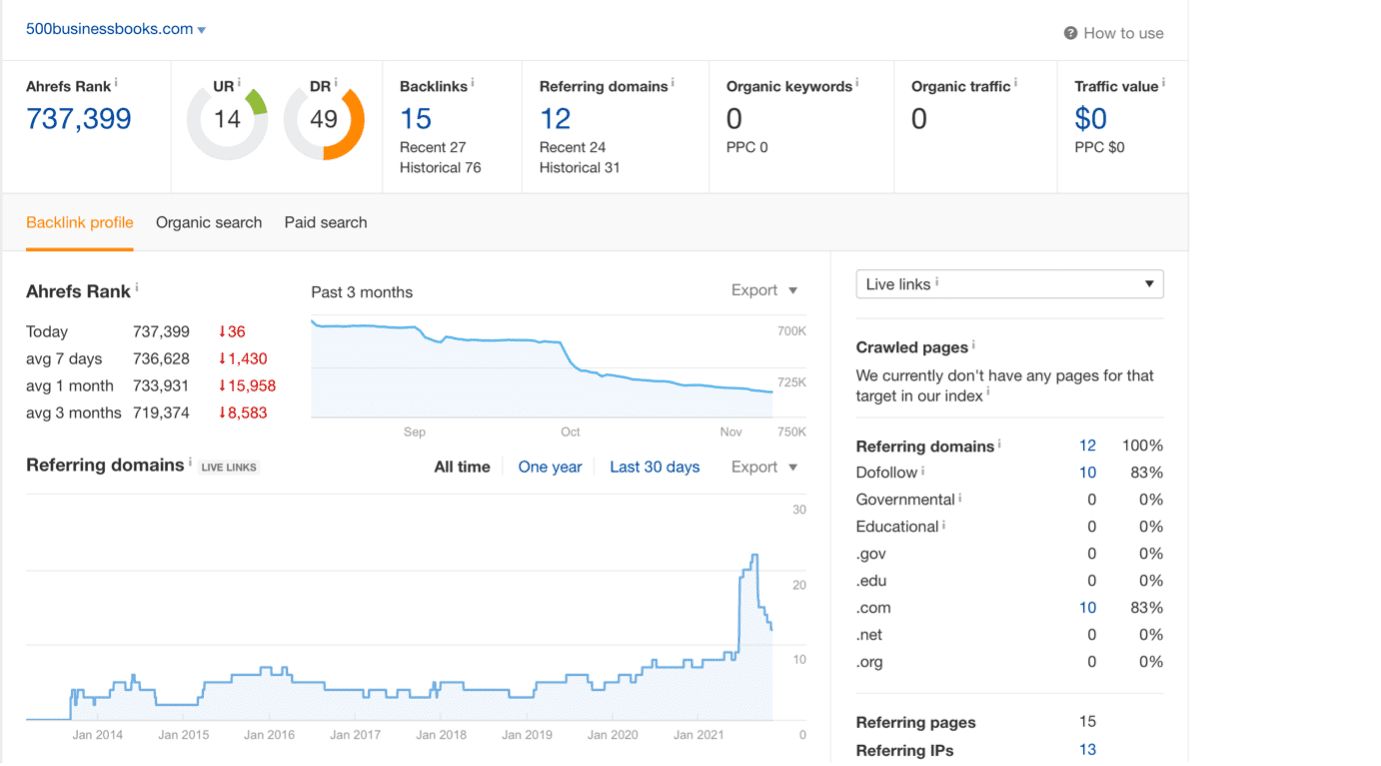Click the Past 3 months chart label
Screen dimensions: 1381x766
tap(362, 292)
